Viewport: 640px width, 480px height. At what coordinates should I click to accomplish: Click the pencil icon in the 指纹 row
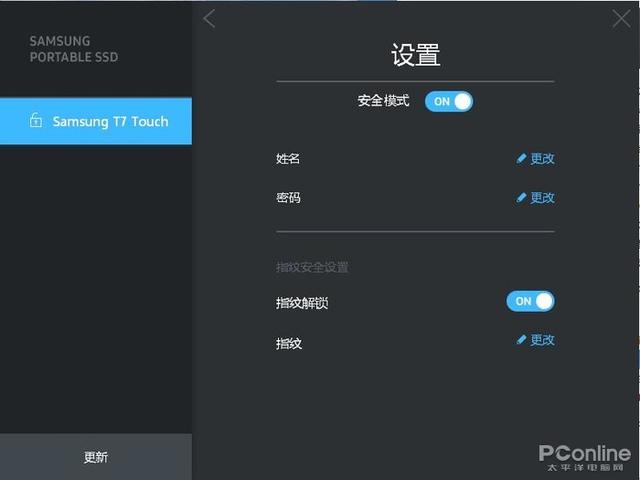[x=521, y=340]
